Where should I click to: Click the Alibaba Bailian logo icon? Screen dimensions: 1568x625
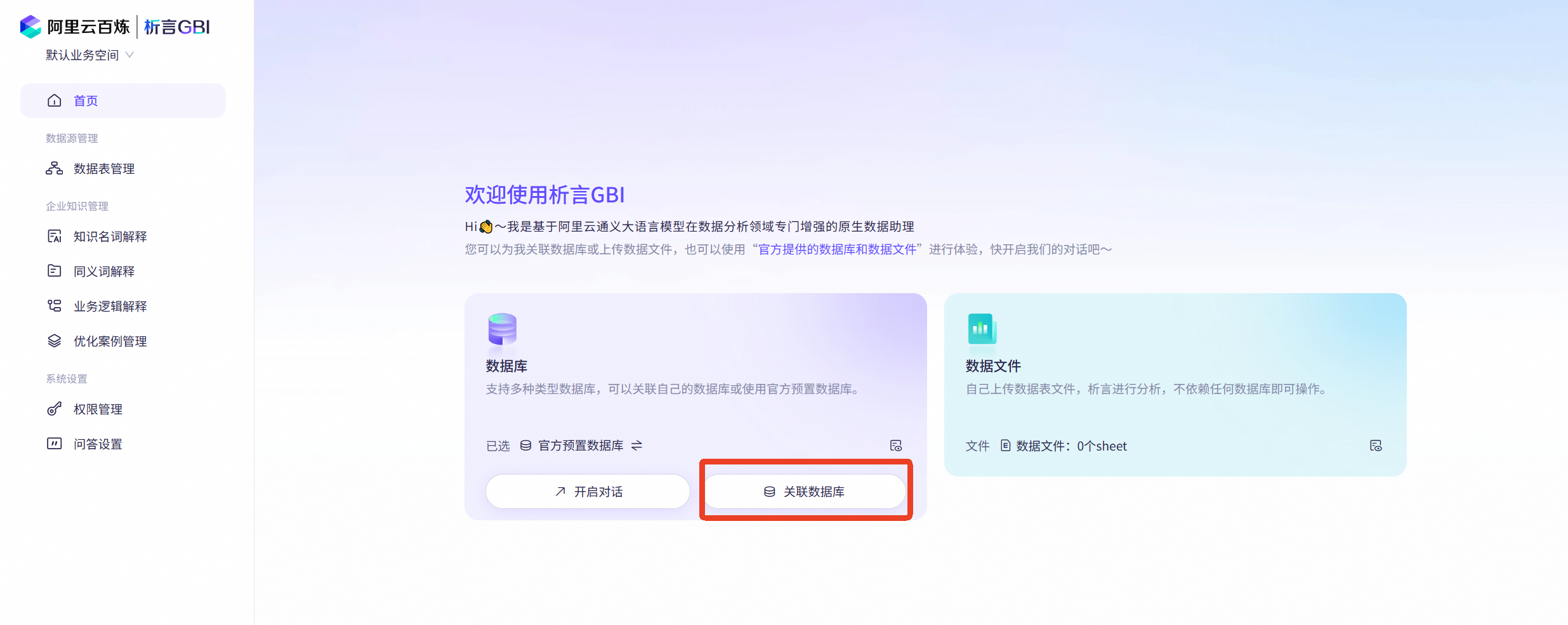(30, 27)
